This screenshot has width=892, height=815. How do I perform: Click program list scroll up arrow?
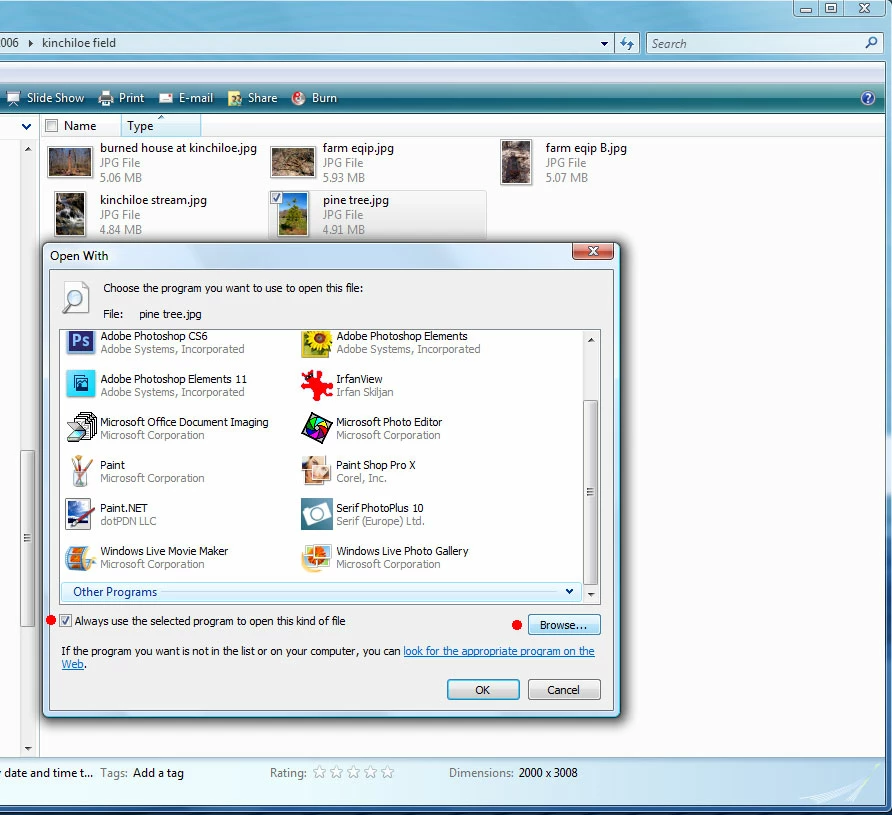tap(591, 340)
